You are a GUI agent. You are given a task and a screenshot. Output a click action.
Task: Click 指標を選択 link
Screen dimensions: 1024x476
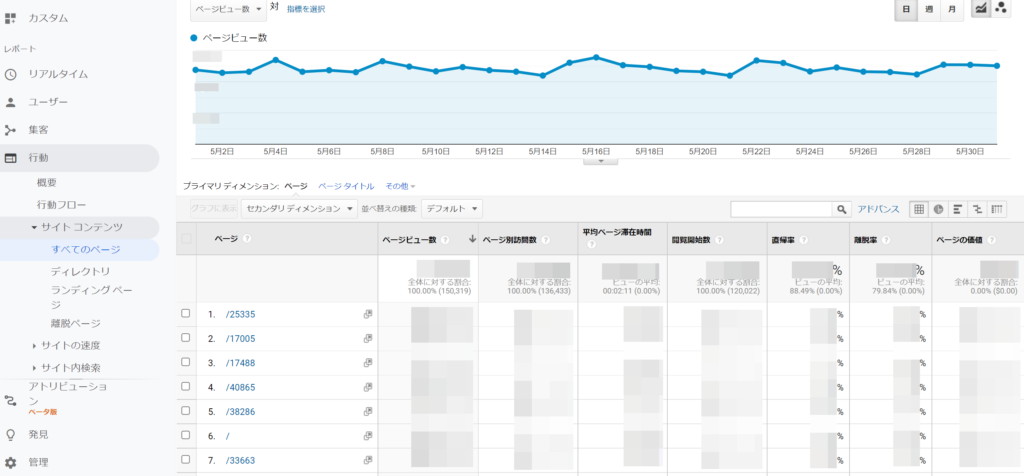click(x=306, y=9)
